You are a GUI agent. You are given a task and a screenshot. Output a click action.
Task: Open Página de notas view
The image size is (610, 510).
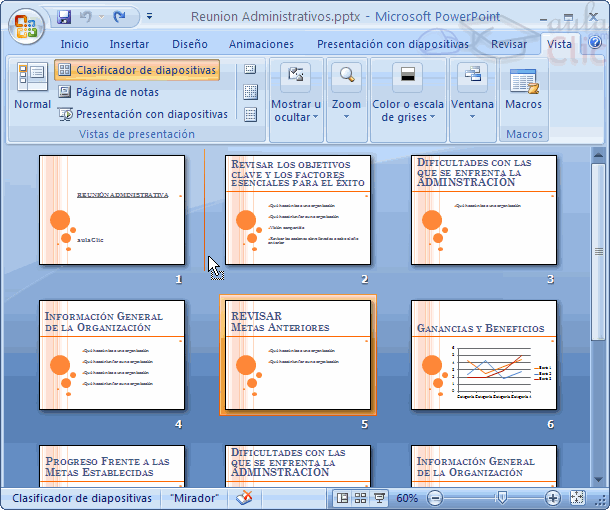tap(109, 92)
